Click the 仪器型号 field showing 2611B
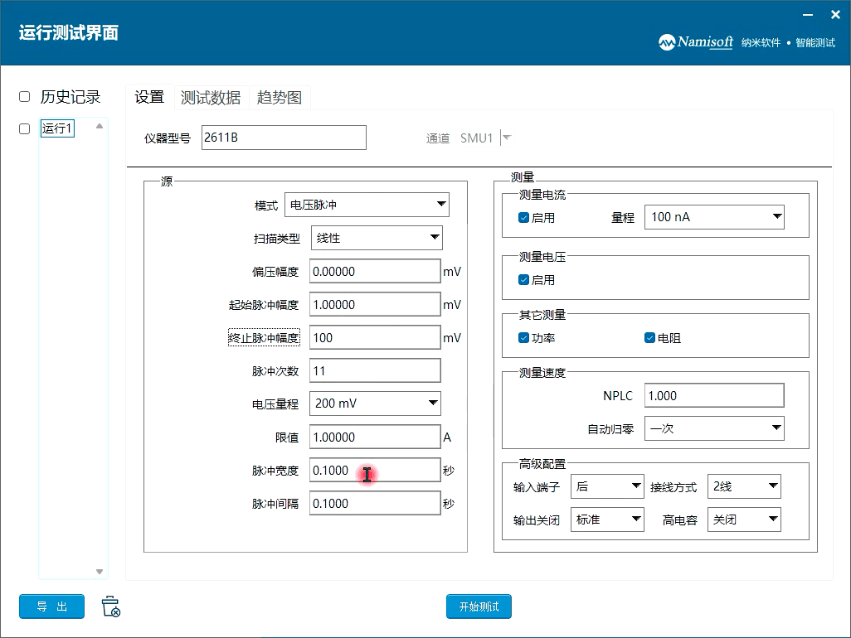This screenshot has width=851, height=638. point(284,138)
